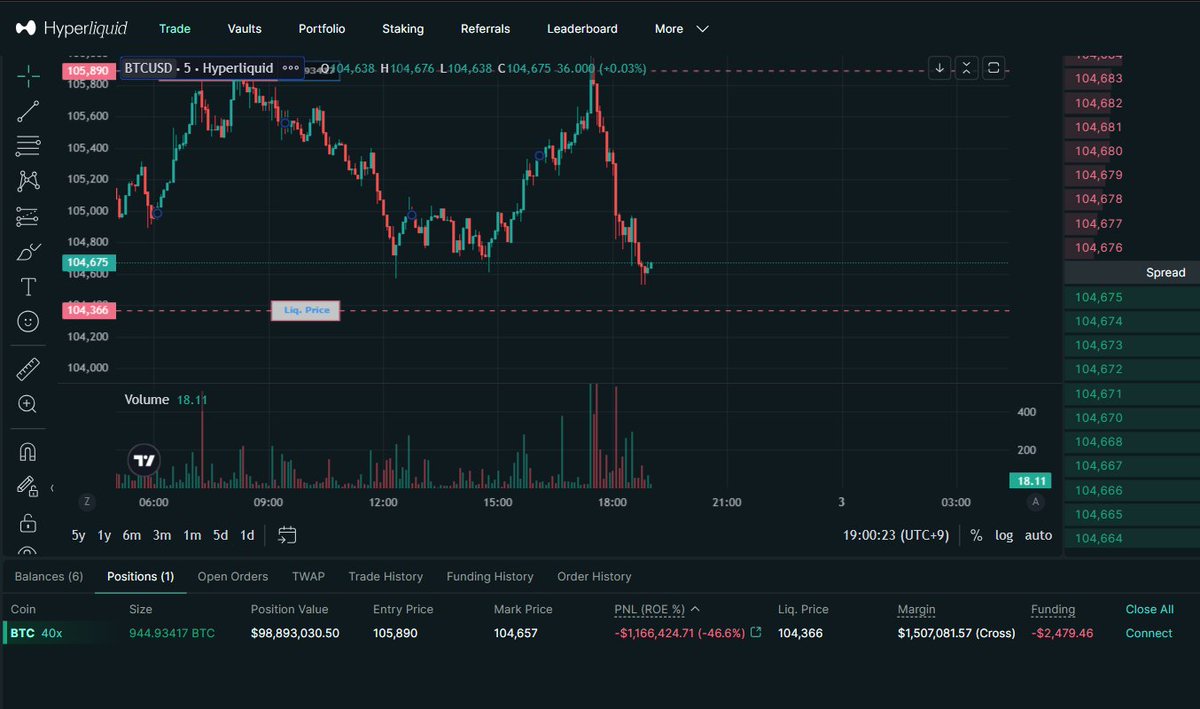Open the chart timezone selector
Viewport: 1200px width, 709px height.
[x=897, y=535]
